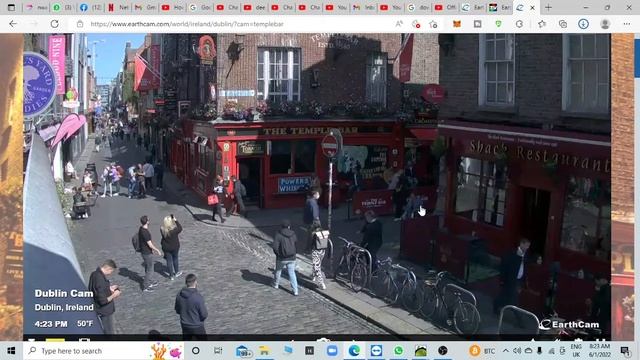
Task: View site information lock icon
Action: point(80,24)
